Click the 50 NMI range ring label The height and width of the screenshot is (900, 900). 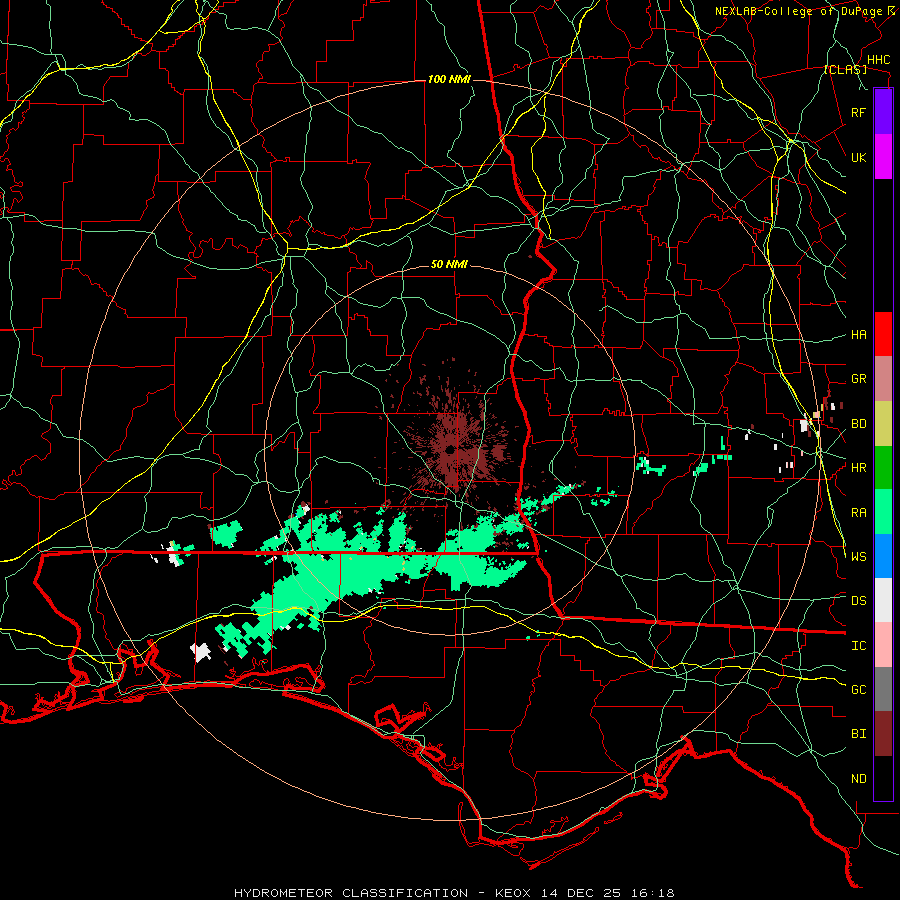(449, 264)
